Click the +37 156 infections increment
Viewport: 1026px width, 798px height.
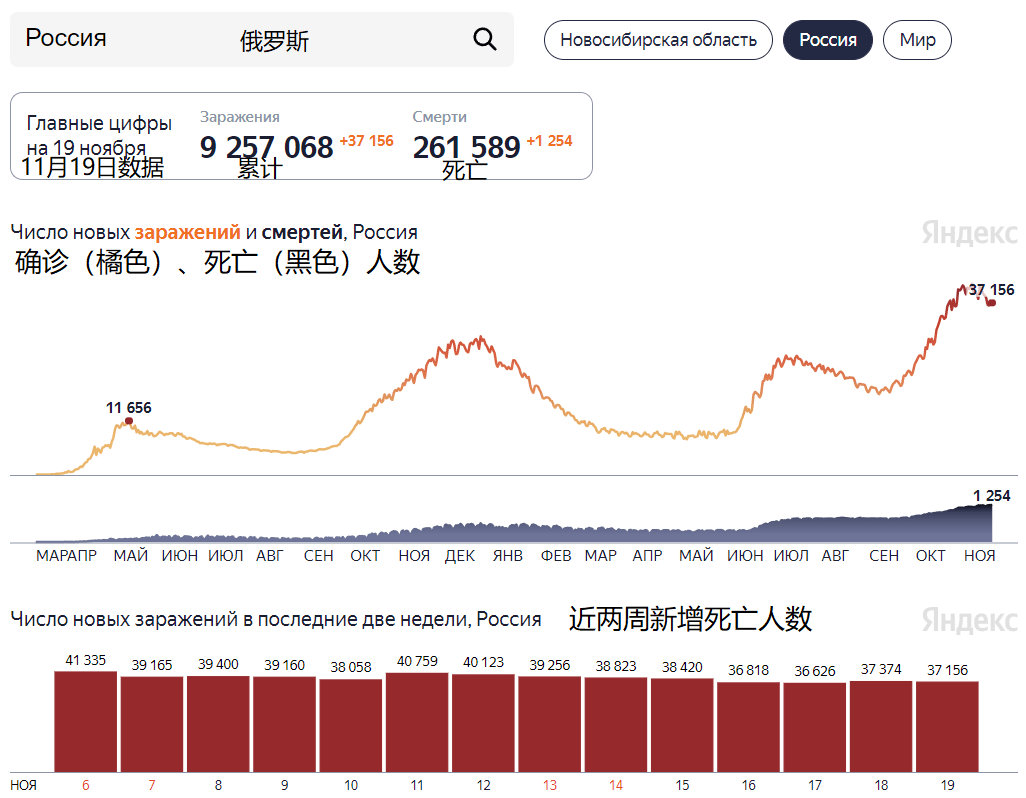(x=366, y=141)
